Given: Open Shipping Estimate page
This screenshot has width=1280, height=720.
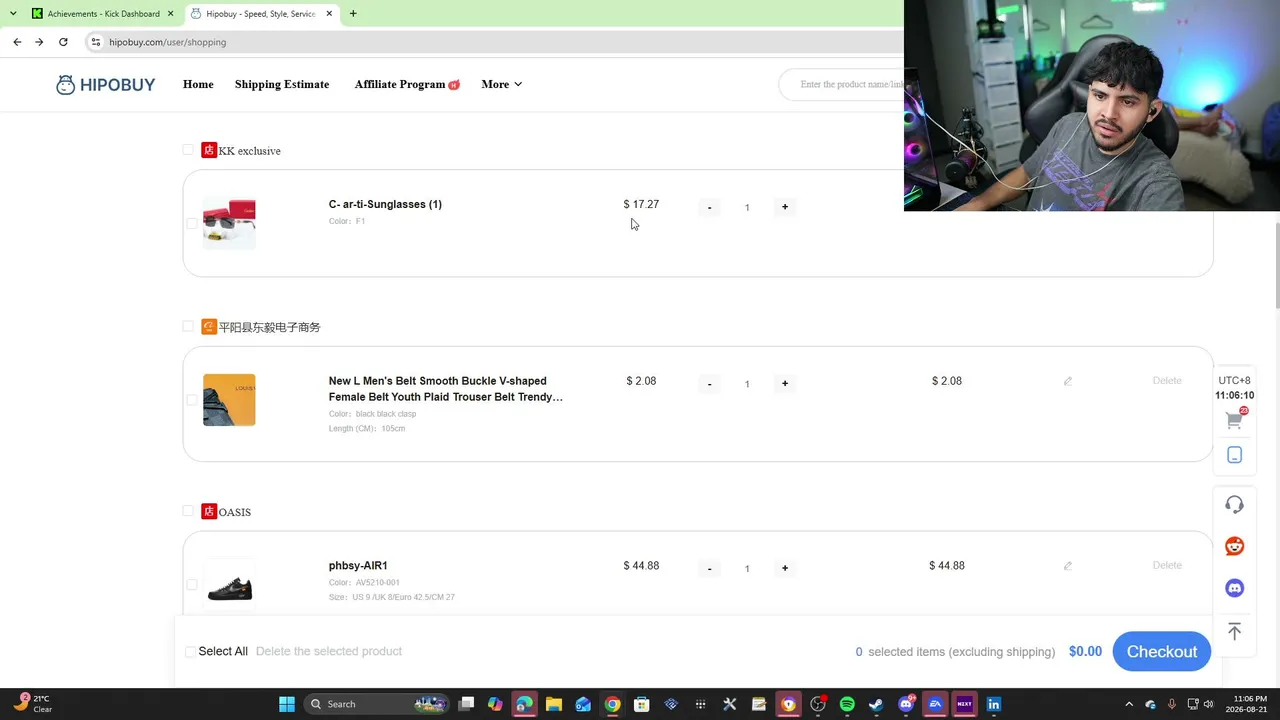Looking at the screenshot, I should click(x=282, y=85).
